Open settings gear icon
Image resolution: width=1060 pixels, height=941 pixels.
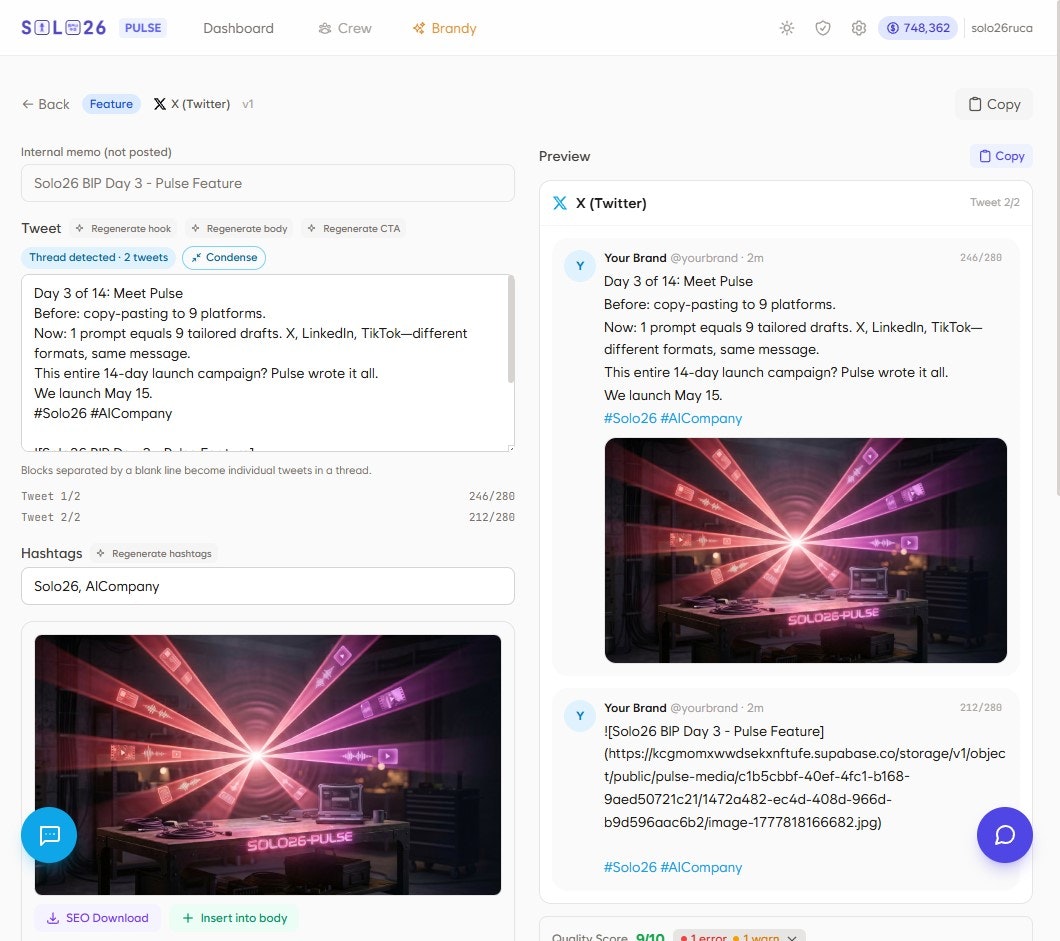coord(859,28)
